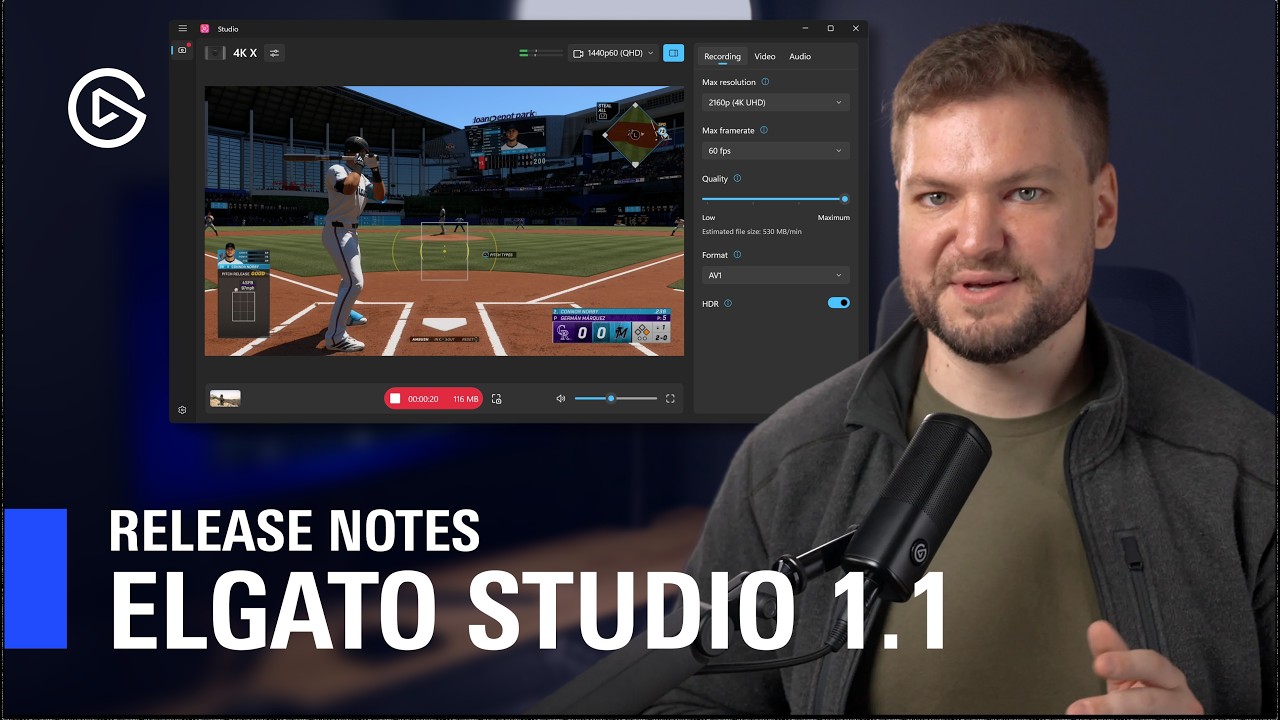Minimize the Studio window
The image size is (1280, 720).
tap(806, 29)
